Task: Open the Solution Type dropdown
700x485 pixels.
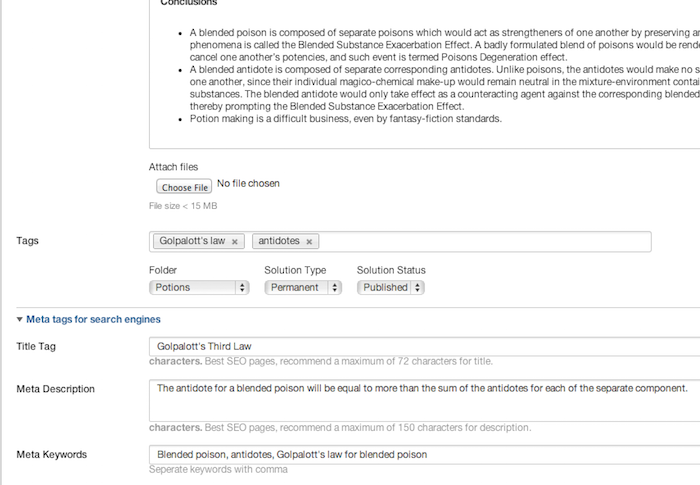Action: 303,287
